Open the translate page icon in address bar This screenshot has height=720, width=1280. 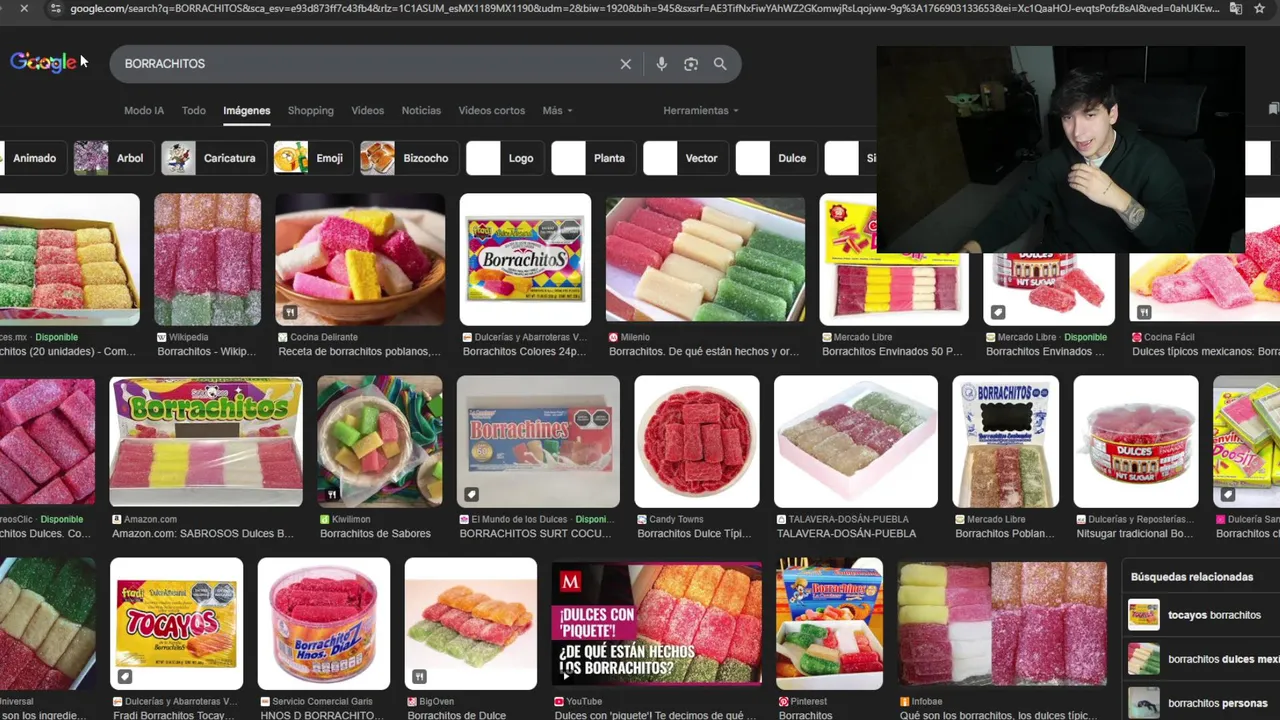[x=1236, y=8]
